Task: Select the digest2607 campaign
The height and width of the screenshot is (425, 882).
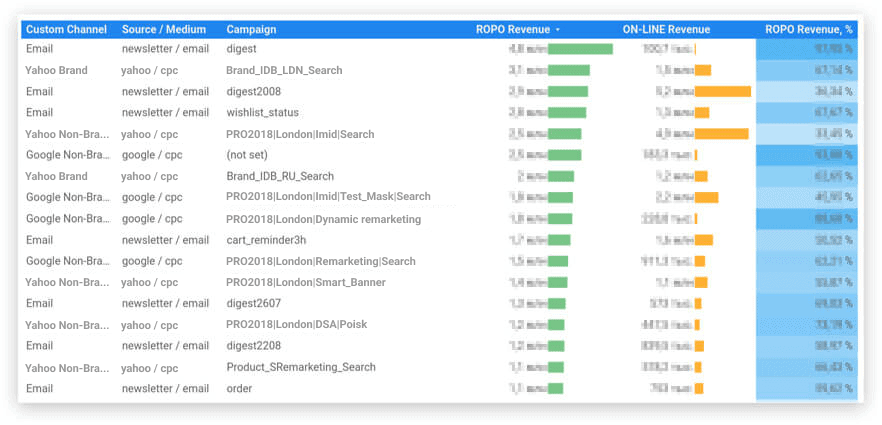Action: coord(253,304)
